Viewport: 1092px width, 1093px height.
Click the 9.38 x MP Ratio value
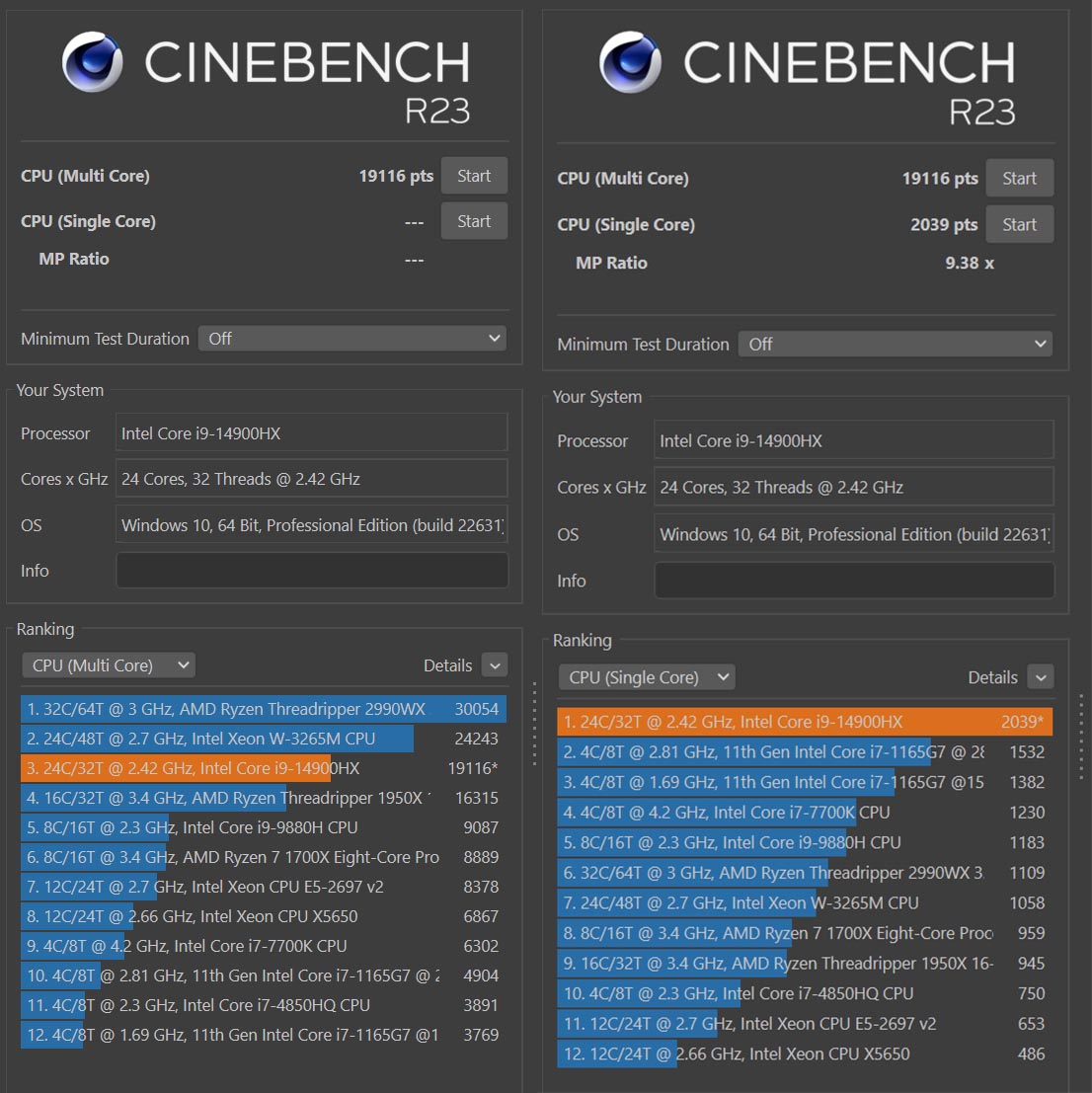point(970,263)
